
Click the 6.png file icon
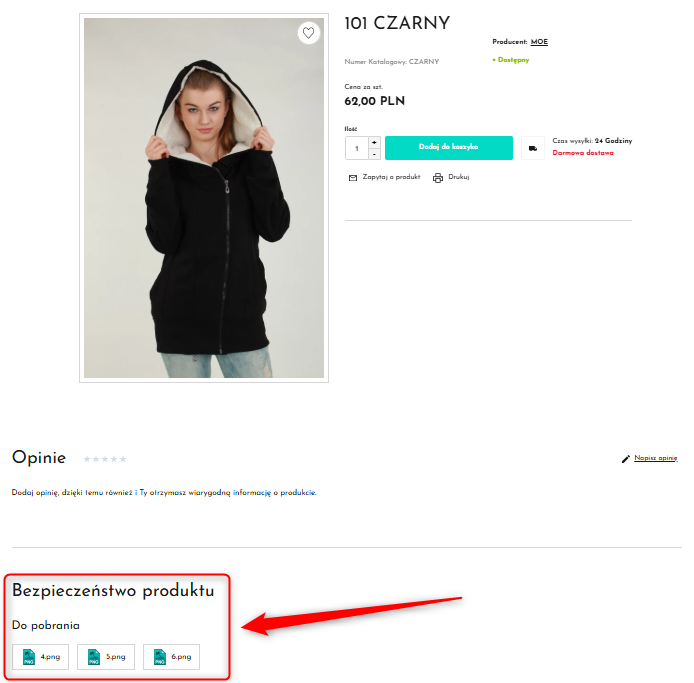tap(160, 657)
